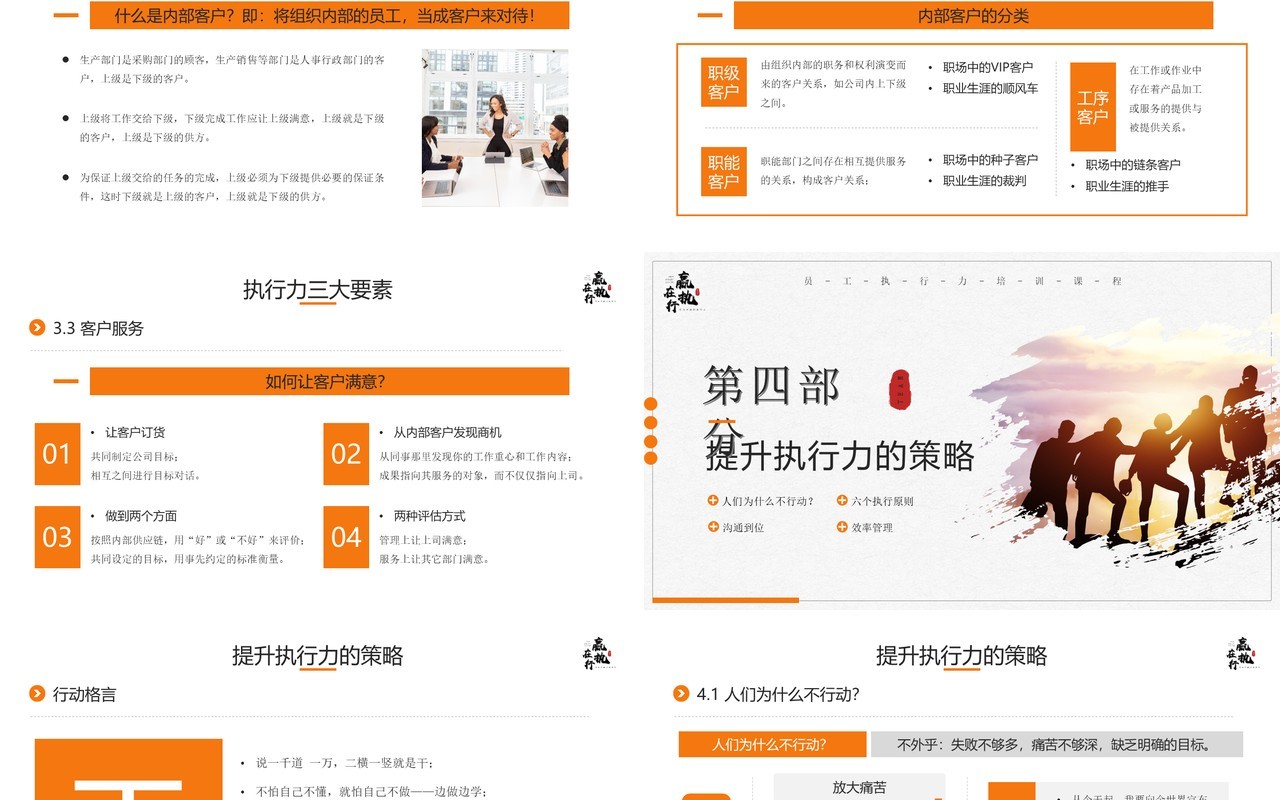Click the plus icon beside 六个执行原则

coord(842,500)
